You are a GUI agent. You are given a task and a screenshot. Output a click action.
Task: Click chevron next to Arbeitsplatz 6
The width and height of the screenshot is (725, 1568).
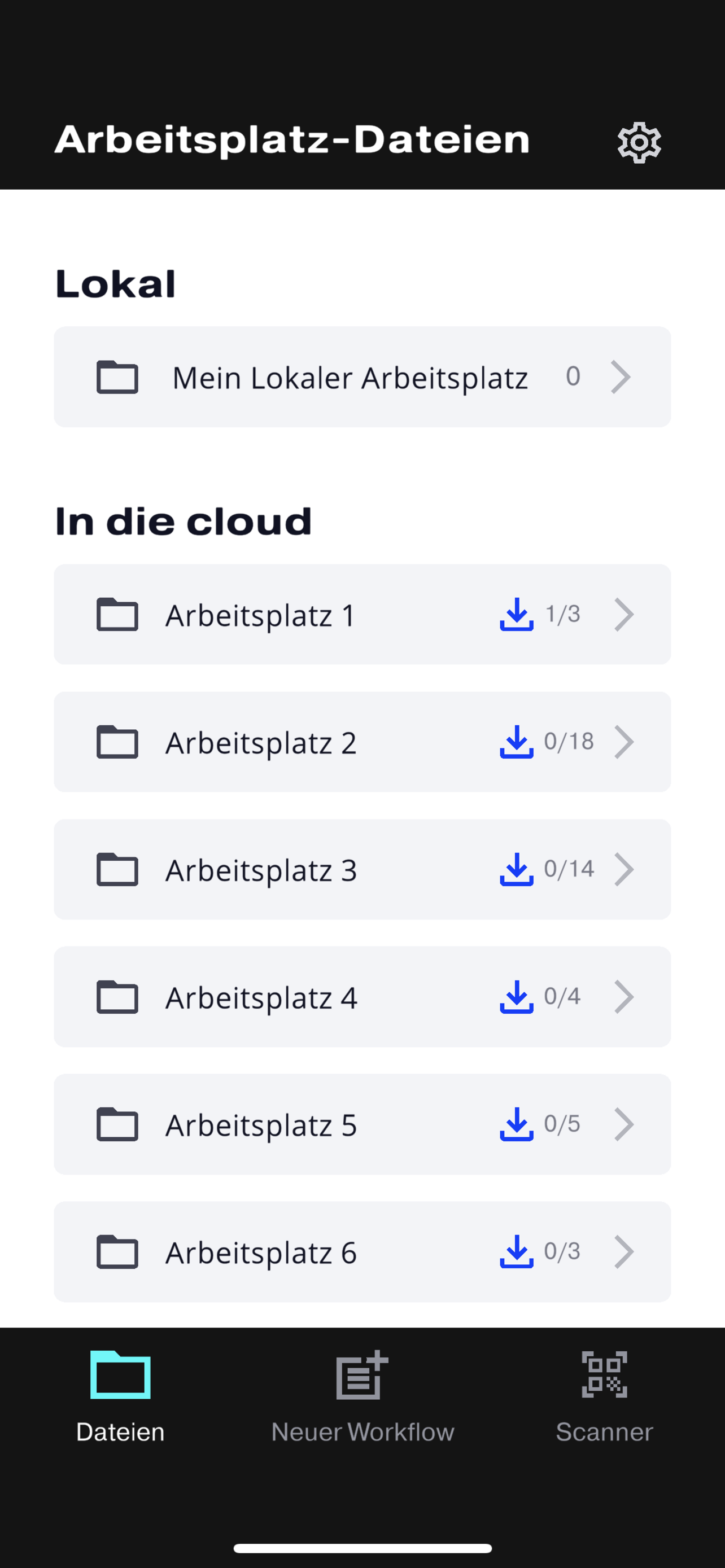pyautogui.click(x=624, y=1251)
